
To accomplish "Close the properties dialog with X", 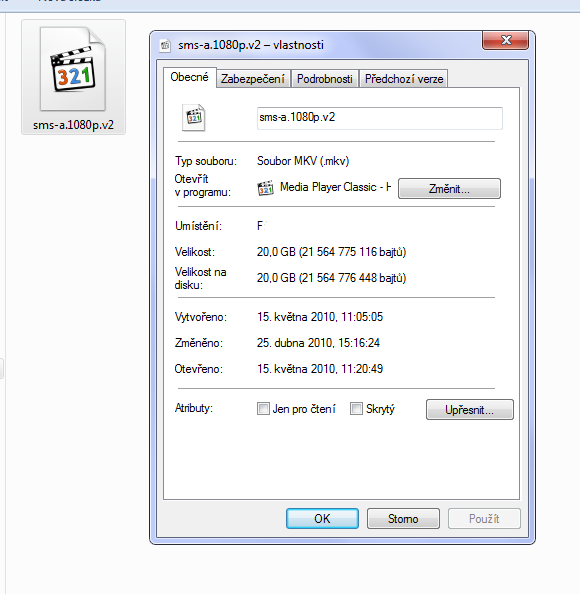I will click(x=505, y=40).
